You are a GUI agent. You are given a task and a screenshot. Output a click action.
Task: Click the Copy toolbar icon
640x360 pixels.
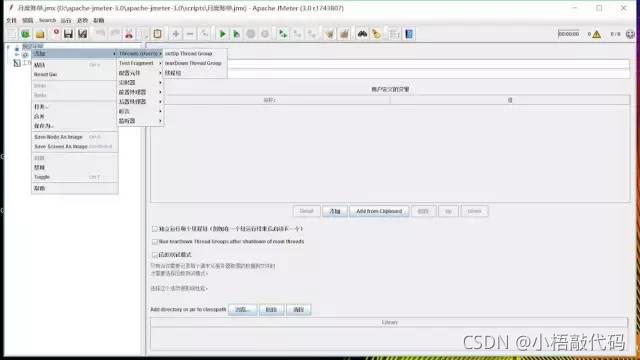(x=143, y=34)
